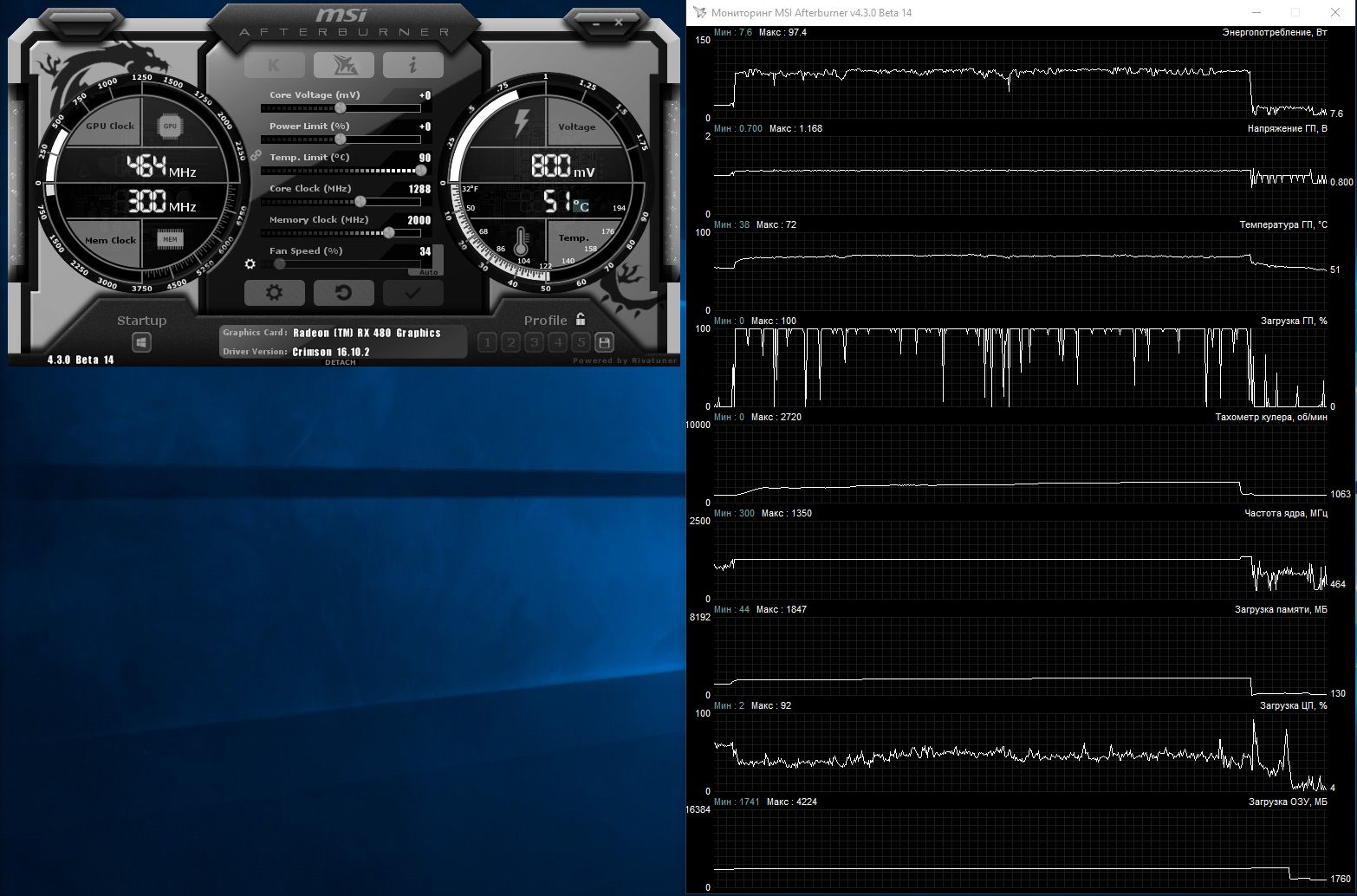Open Afterburner settings with the large gear button
The image size is (1357, 896).
[x=274, y=293]
